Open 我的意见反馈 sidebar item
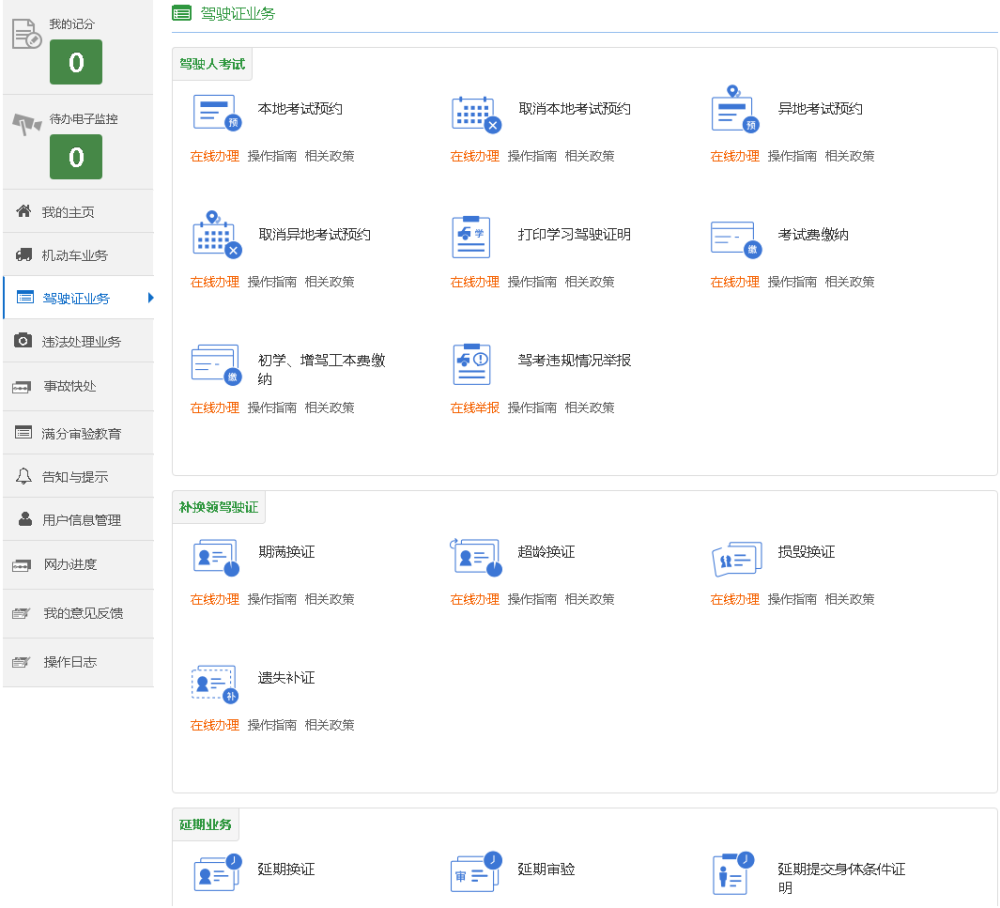1000x908 pixels. tap(78, 614)
